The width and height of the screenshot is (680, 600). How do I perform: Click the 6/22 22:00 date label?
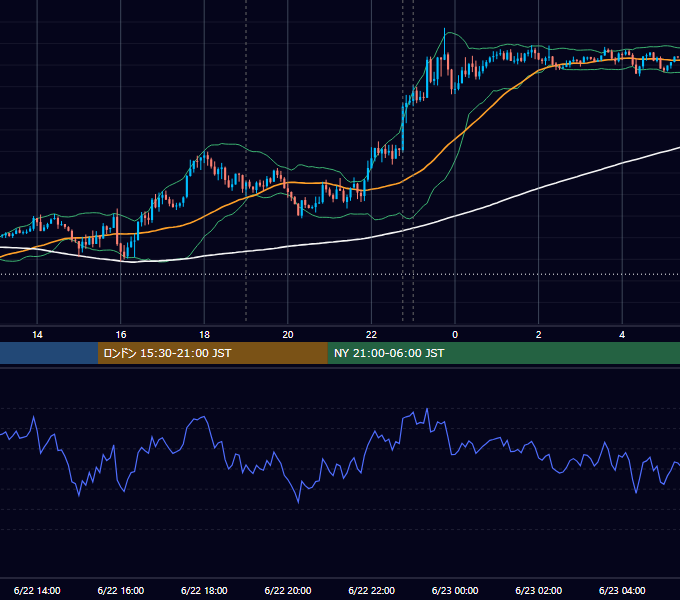click(372, 590)
